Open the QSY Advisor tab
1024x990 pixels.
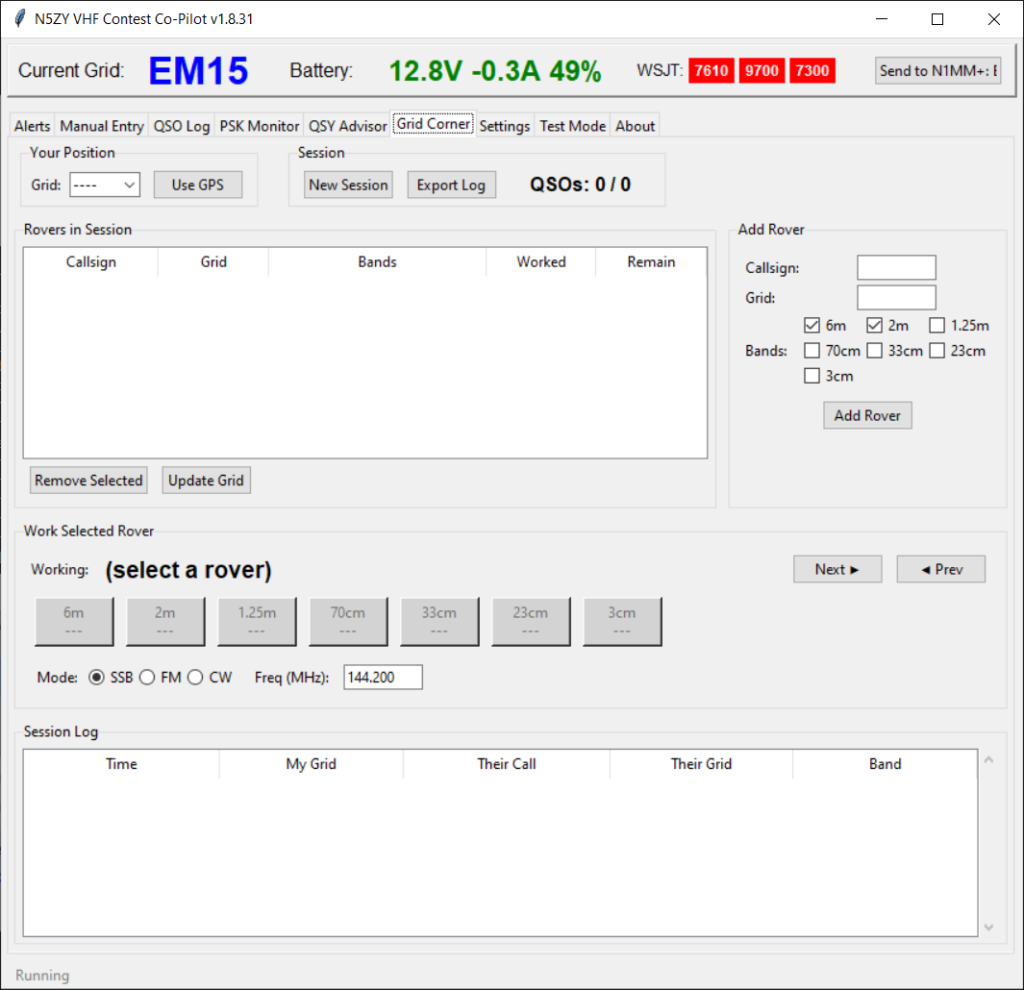(347, 126)
